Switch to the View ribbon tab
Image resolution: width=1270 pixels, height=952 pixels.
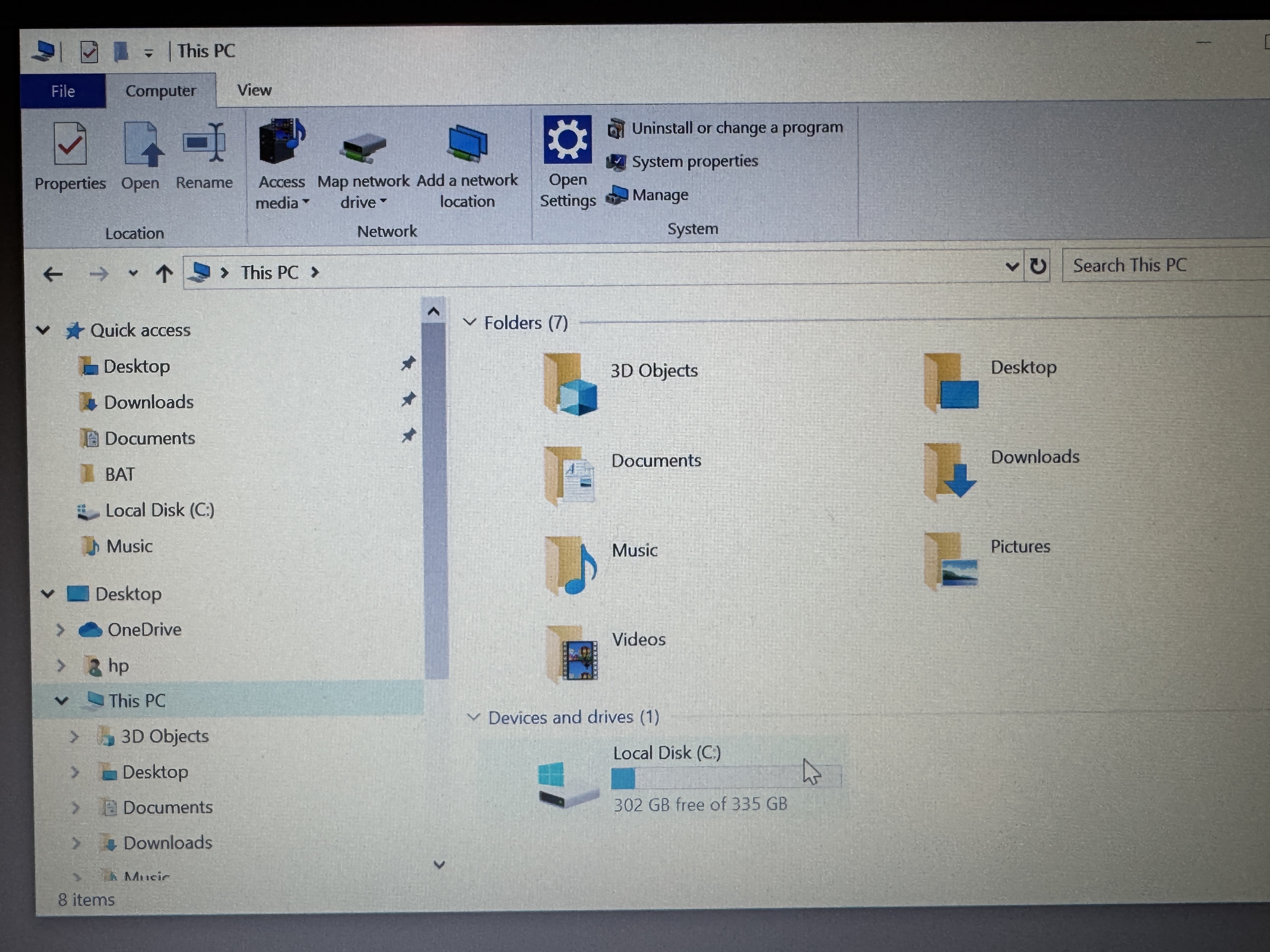pos(254,90)
